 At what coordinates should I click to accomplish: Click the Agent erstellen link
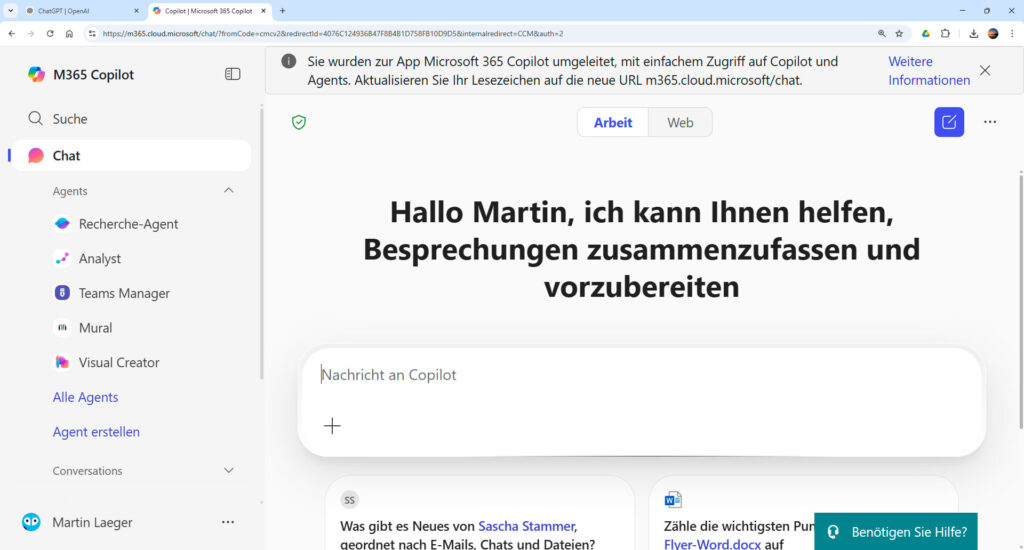pos(96,432)
